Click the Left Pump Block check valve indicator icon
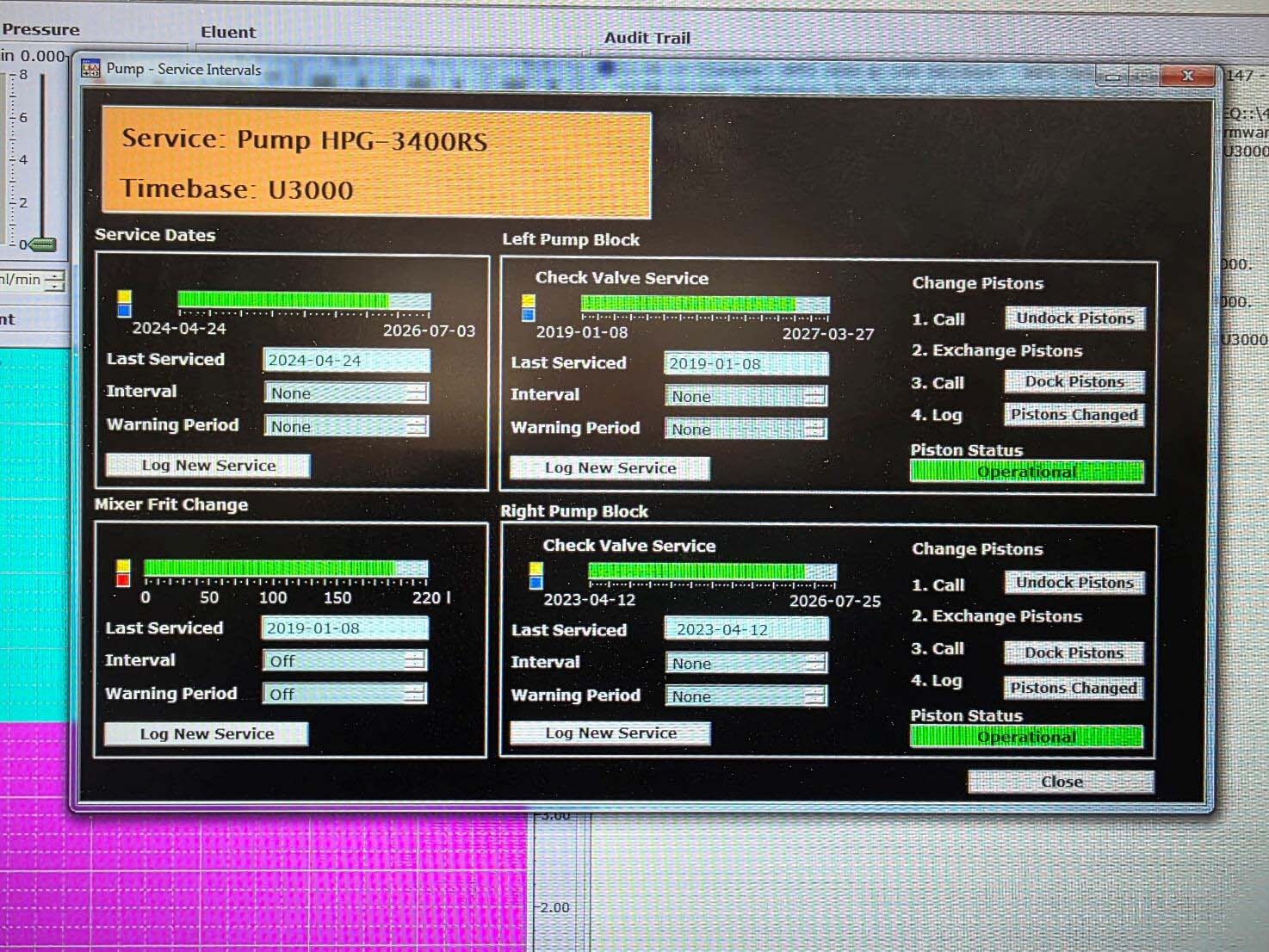The height and width of the screenshot is (952, 1269). pyautogui.click(x=528, y=307)
